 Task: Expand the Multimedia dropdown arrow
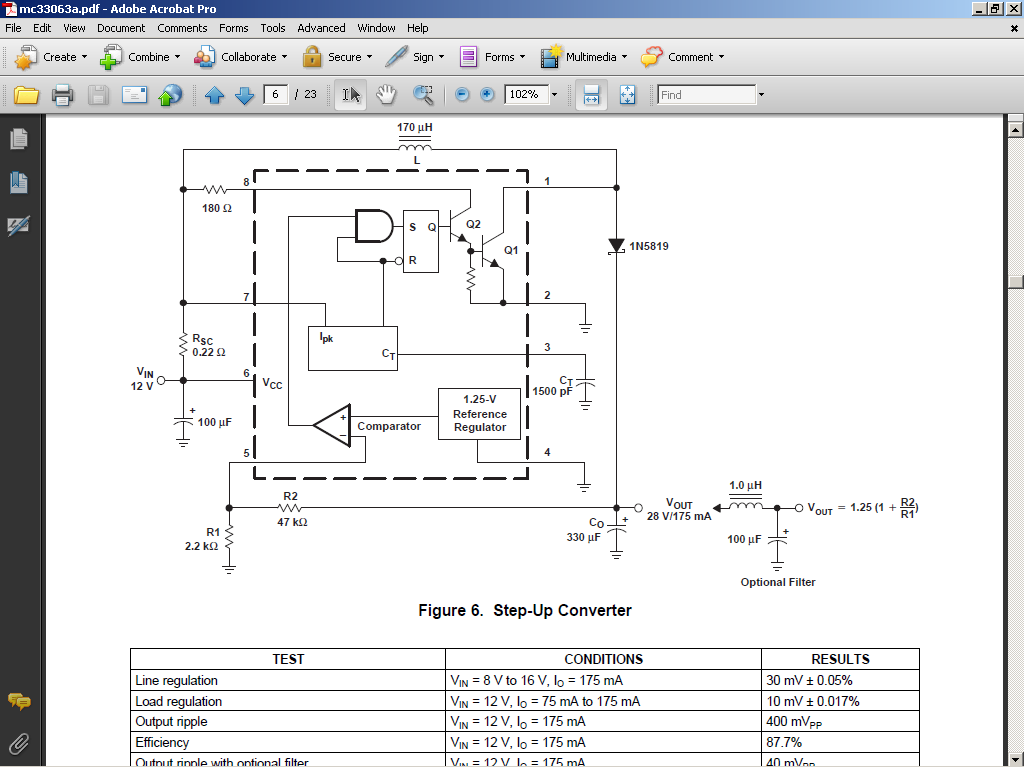[x=624, y=57]
